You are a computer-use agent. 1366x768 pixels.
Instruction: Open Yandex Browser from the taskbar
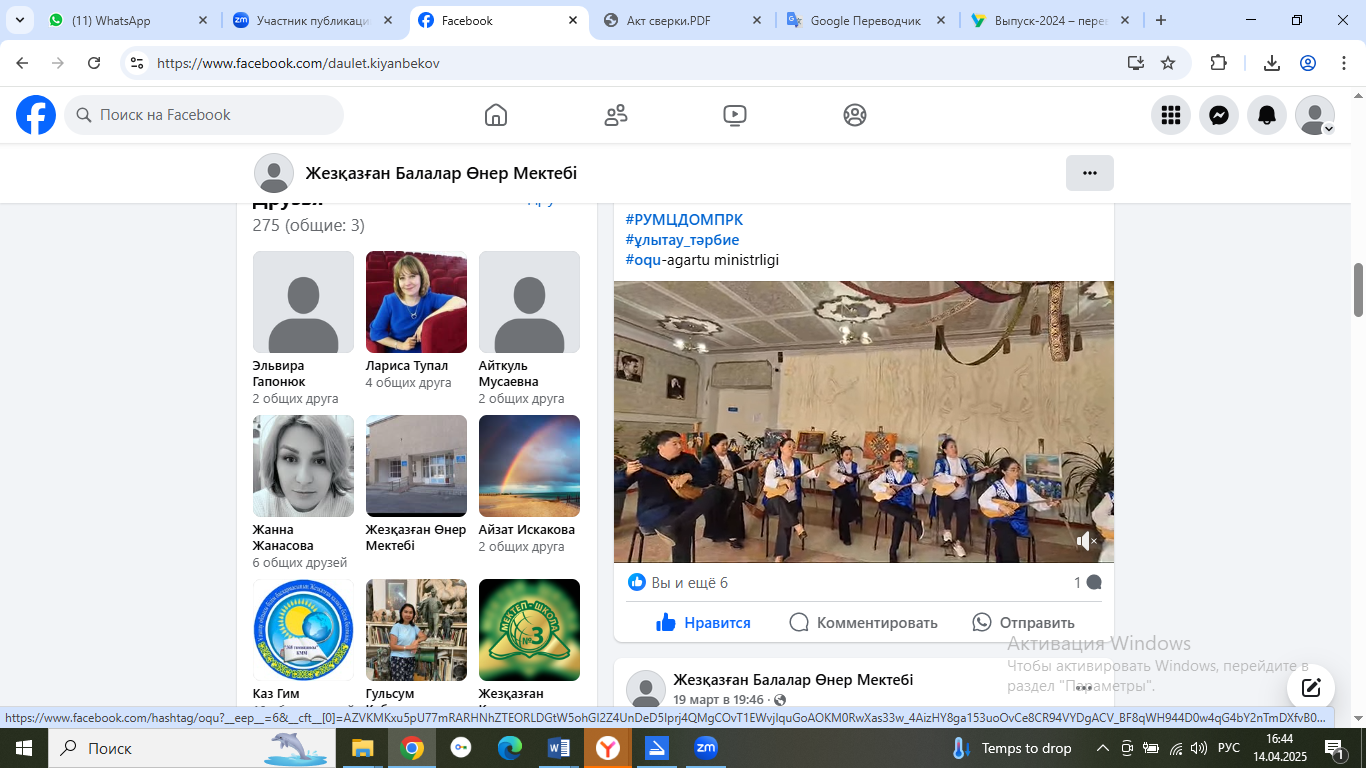point(607,748)
